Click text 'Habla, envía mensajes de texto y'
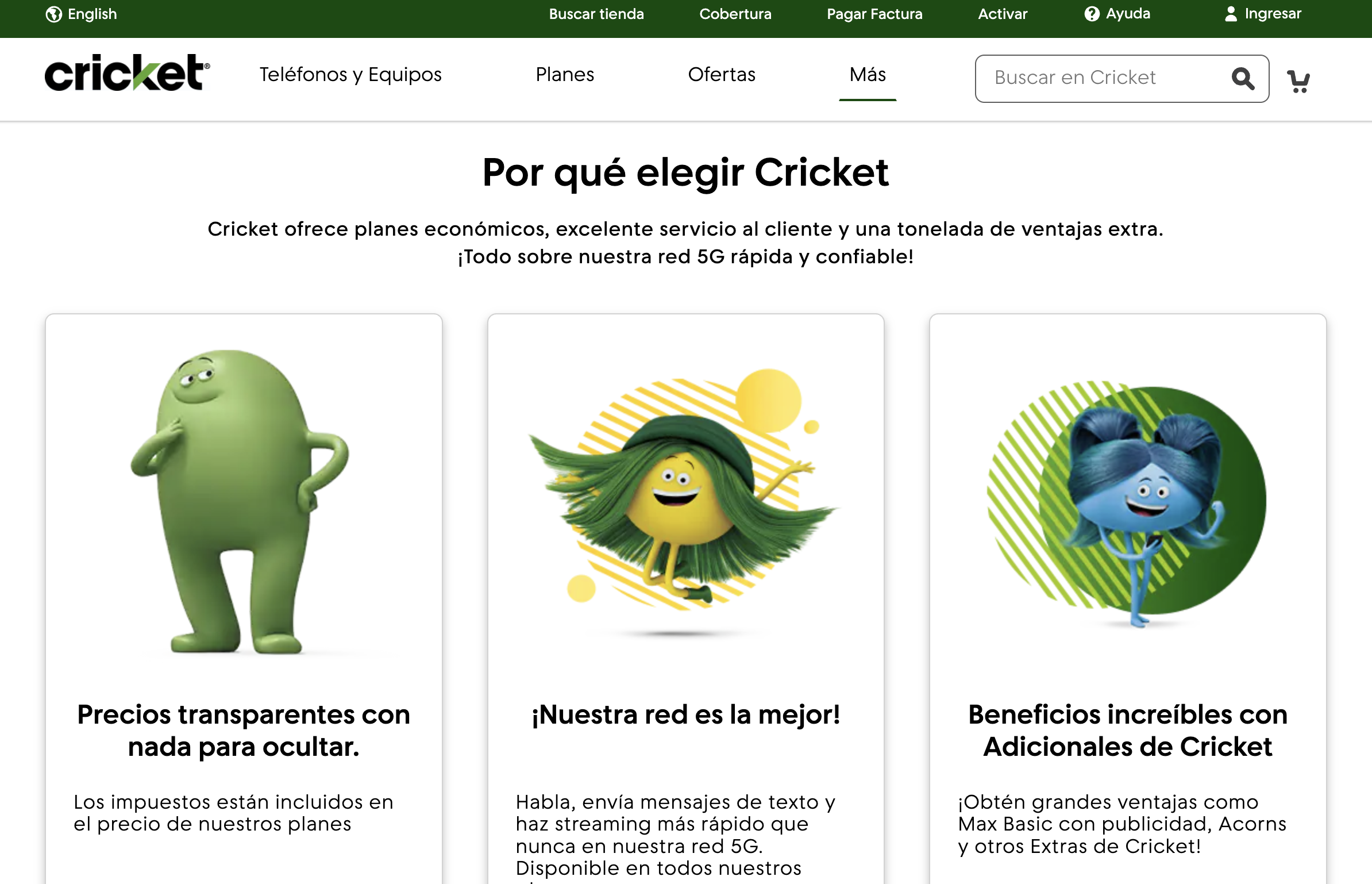 tap(676, 802)
